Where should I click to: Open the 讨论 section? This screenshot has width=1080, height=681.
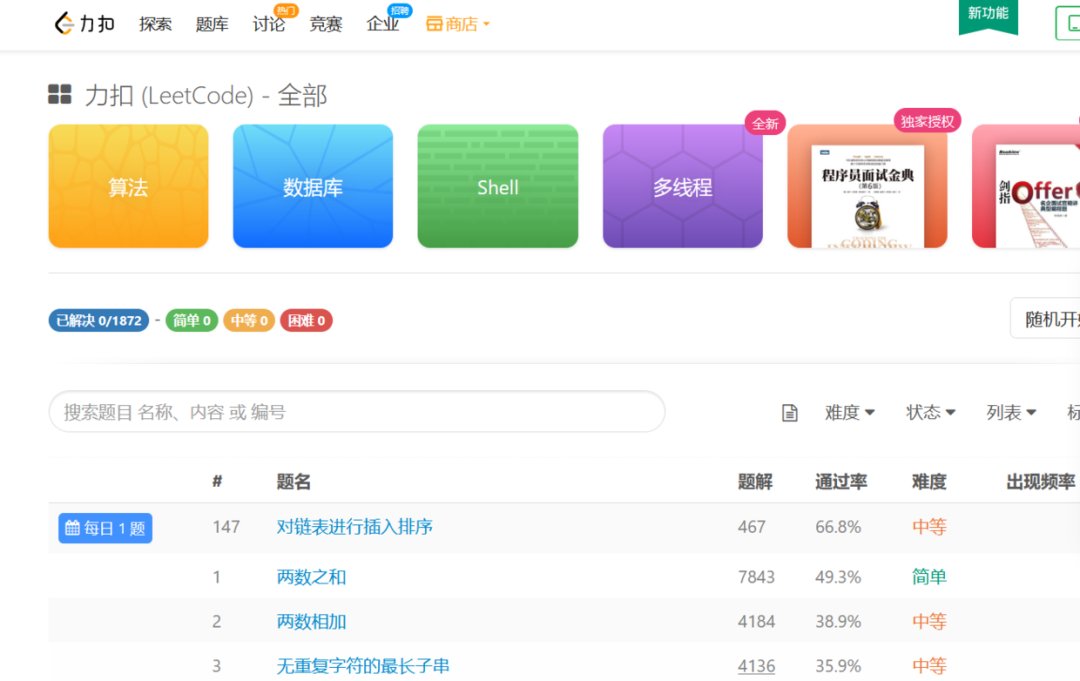pos(269,24)
